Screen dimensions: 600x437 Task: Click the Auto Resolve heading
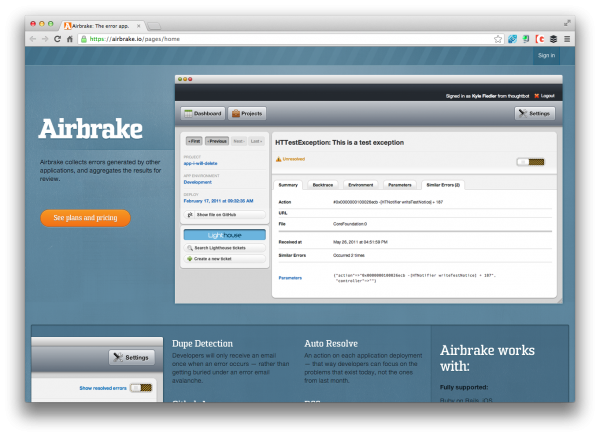[x=331, y=344]
